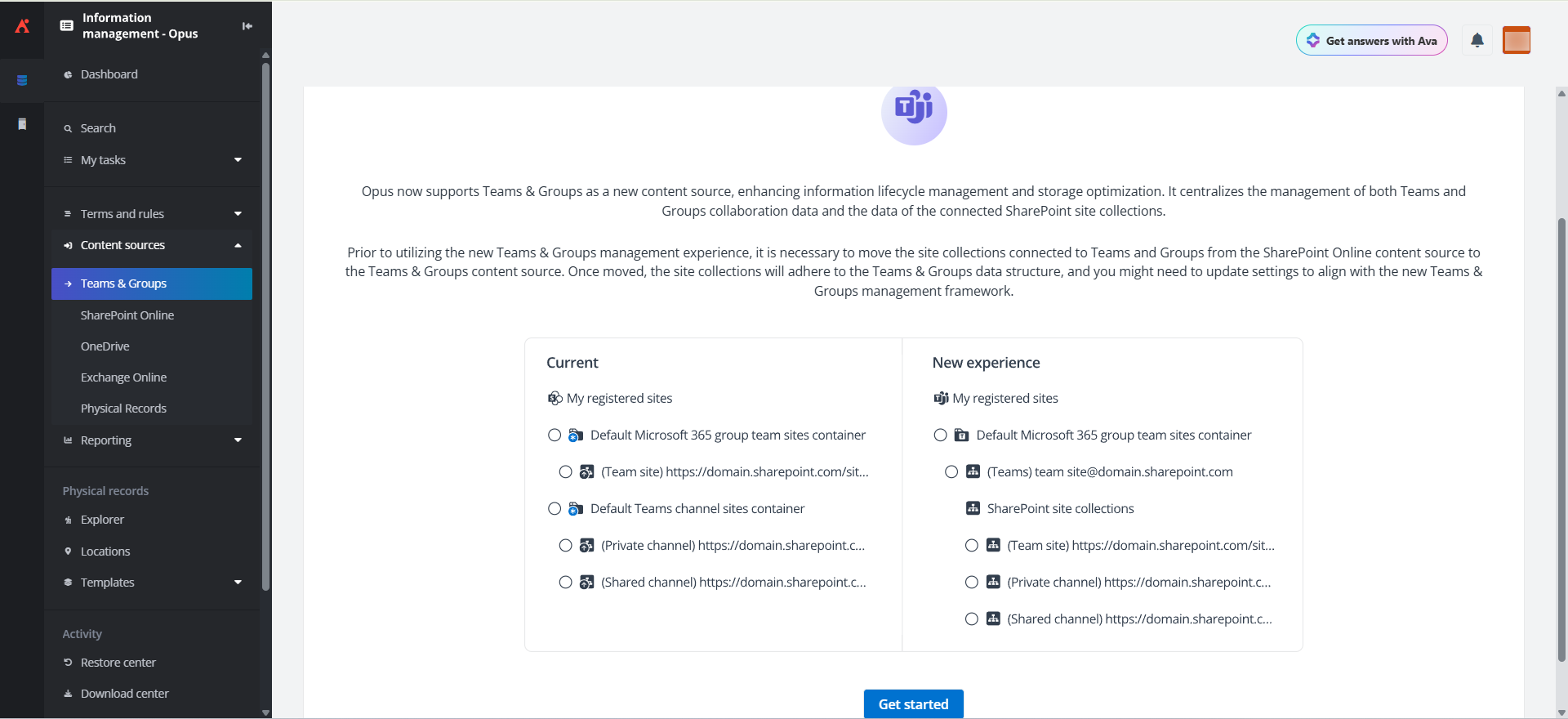
Task: Open Get answers with Ava
Action: pos(1372,40)
